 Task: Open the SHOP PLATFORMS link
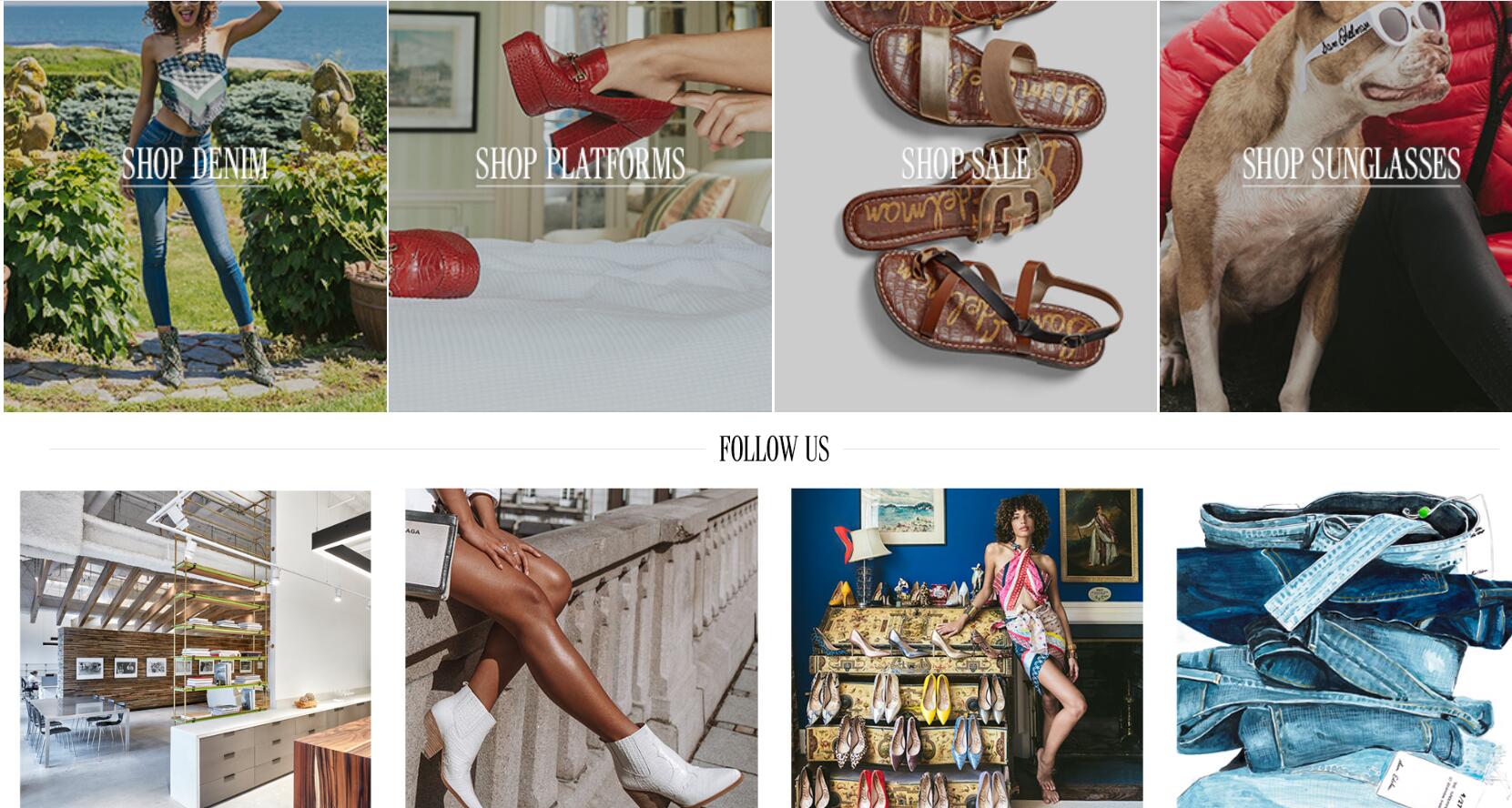(x=580, y=165)
